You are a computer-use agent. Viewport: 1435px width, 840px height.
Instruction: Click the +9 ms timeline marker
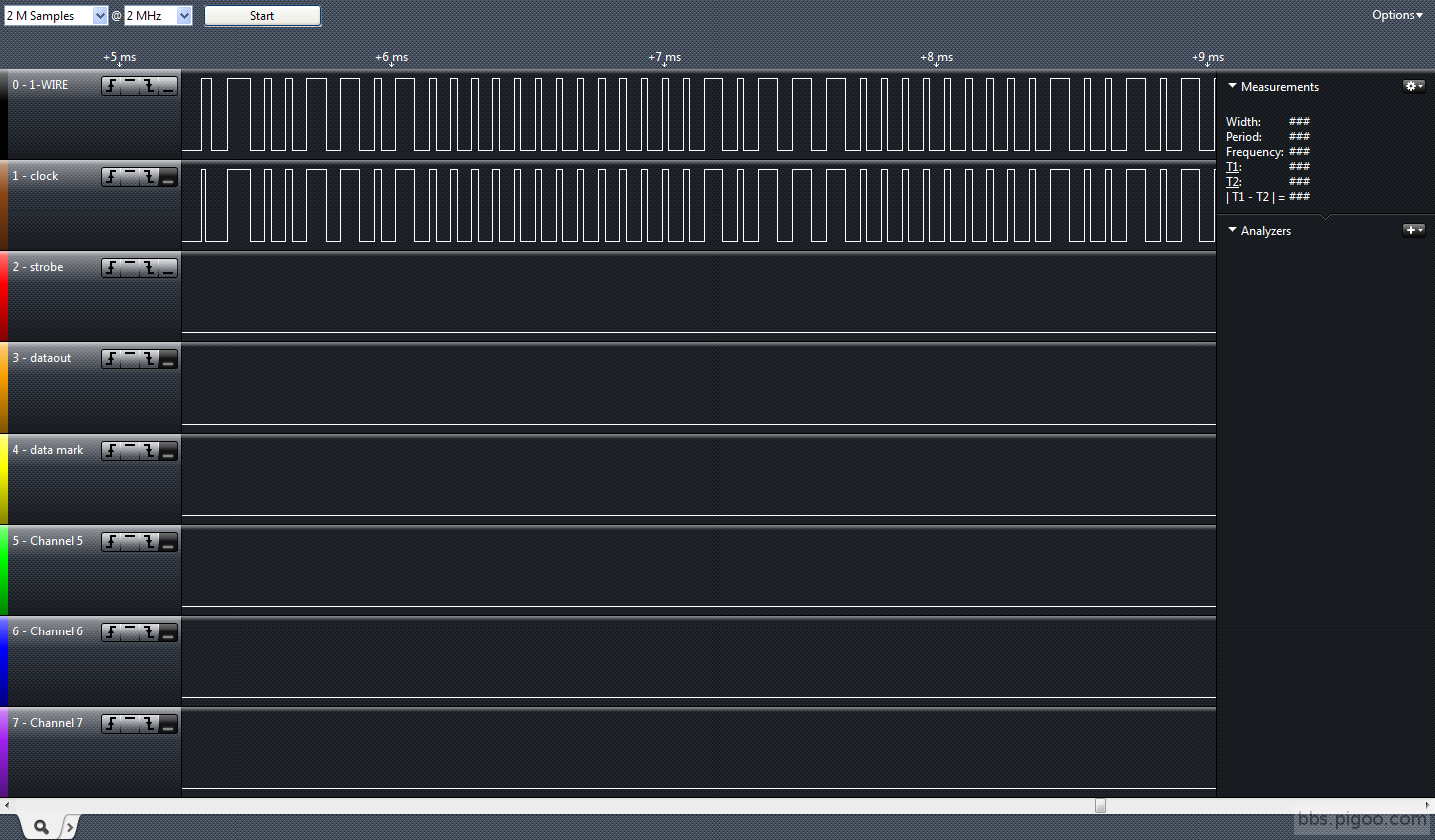1207,58
